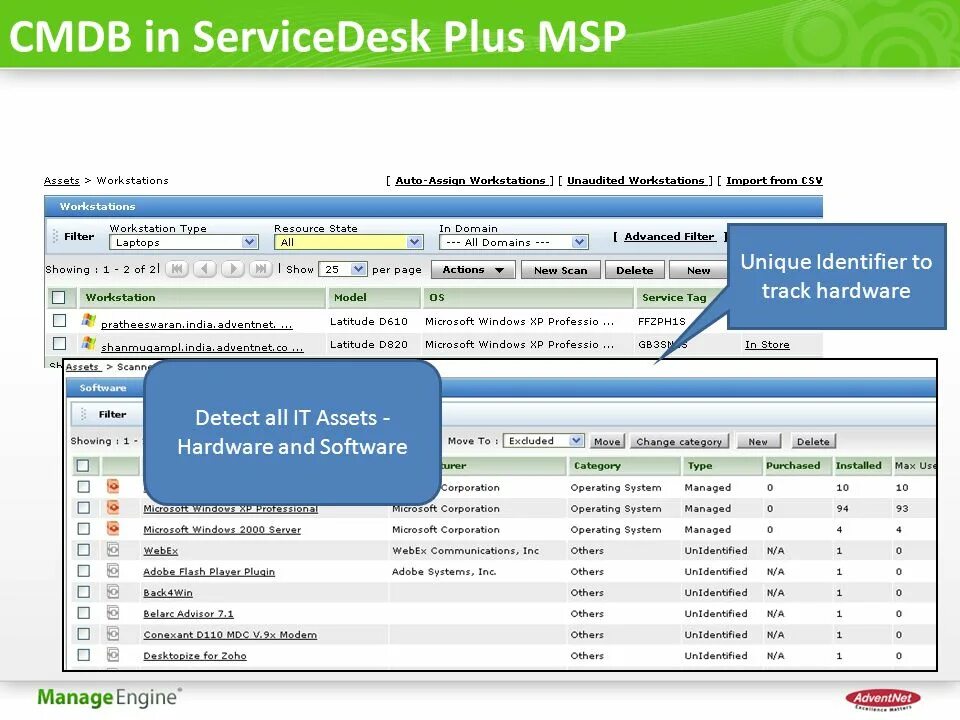The image size is (960, 720).
Task: Click the Workstations filter grip handle
Action: 55,236
